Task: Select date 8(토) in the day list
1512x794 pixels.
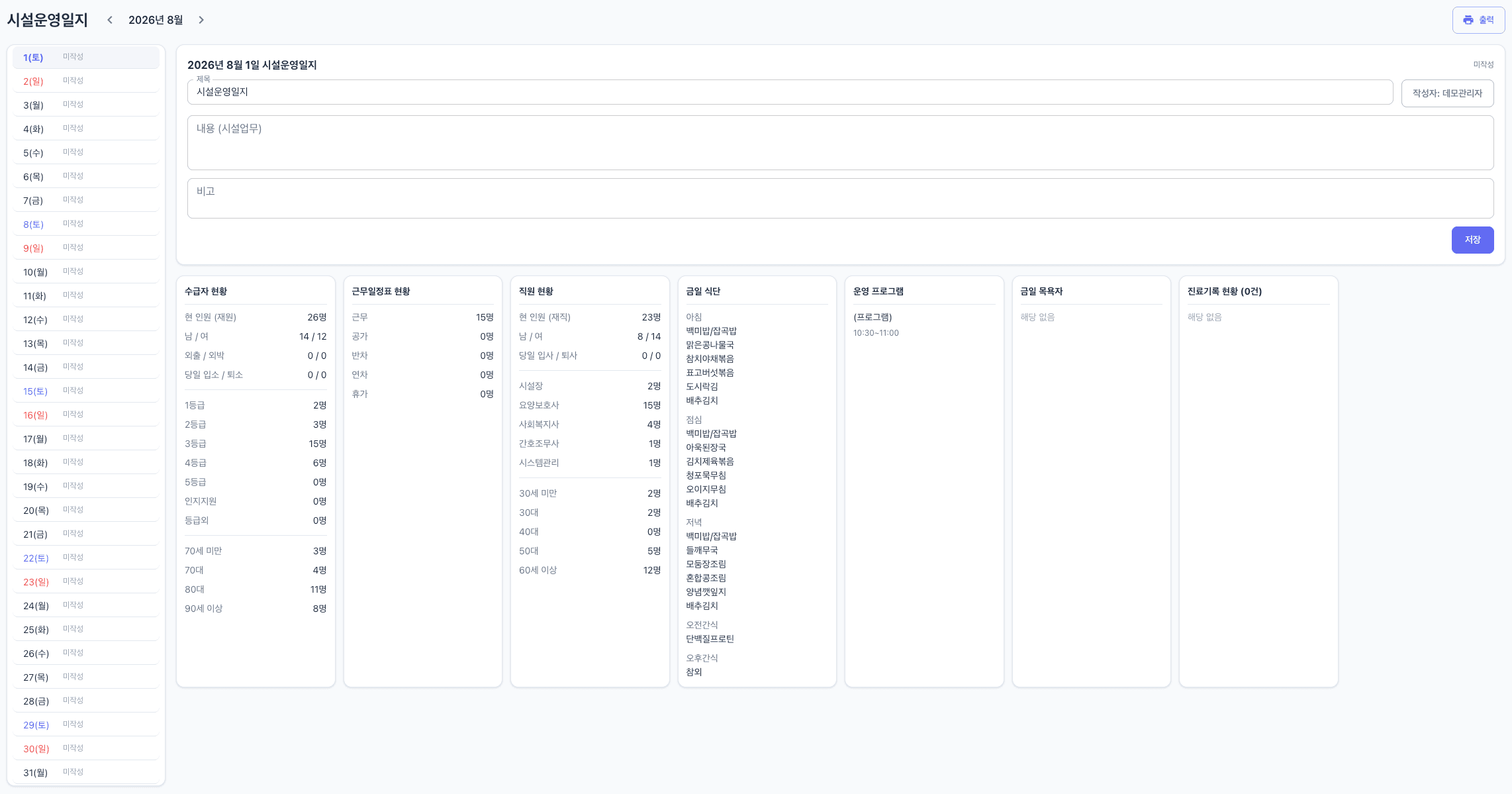Action: coord(86,224)
